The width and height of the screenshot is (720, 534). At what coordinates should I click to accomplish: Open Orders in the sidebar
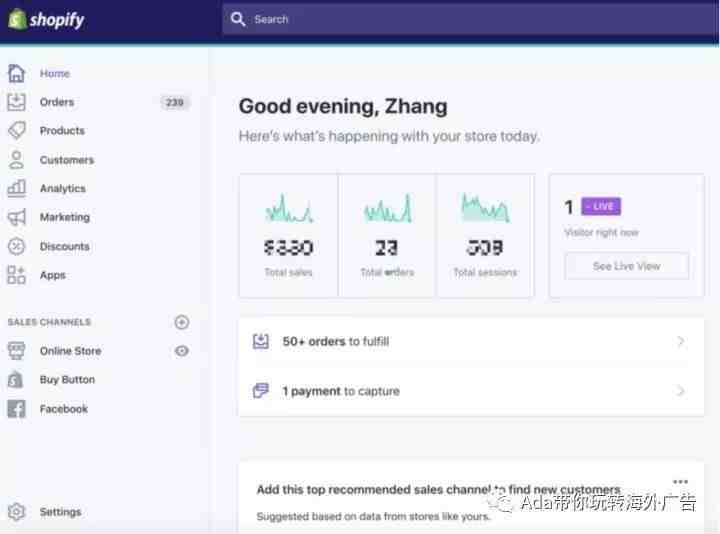pyautogui.click(x=57, y=102)
